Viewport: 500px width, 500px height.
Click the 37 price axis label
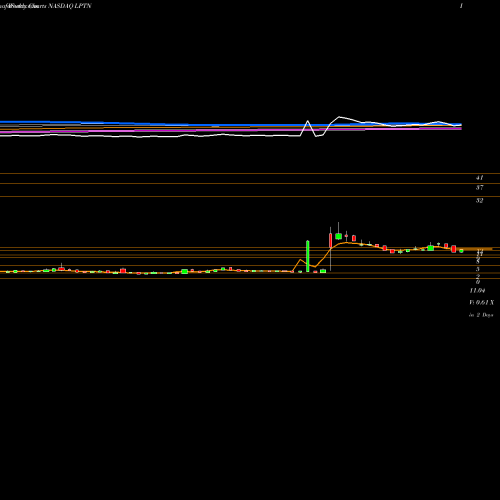[479, 188]
